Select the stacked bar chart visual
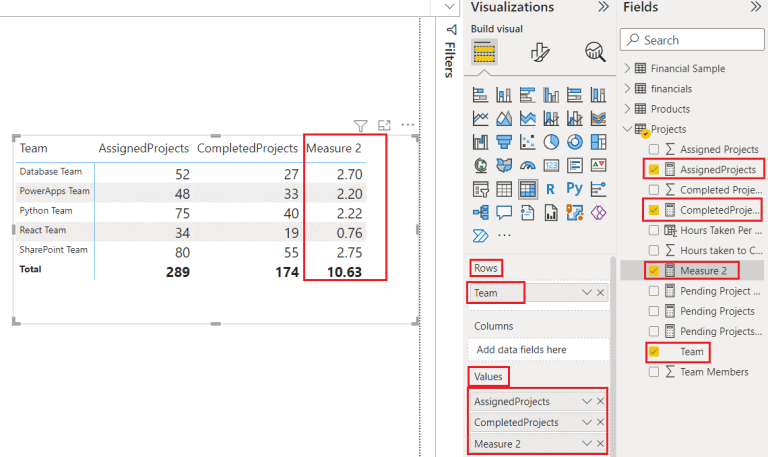The image size is (768, 457). 480,95
